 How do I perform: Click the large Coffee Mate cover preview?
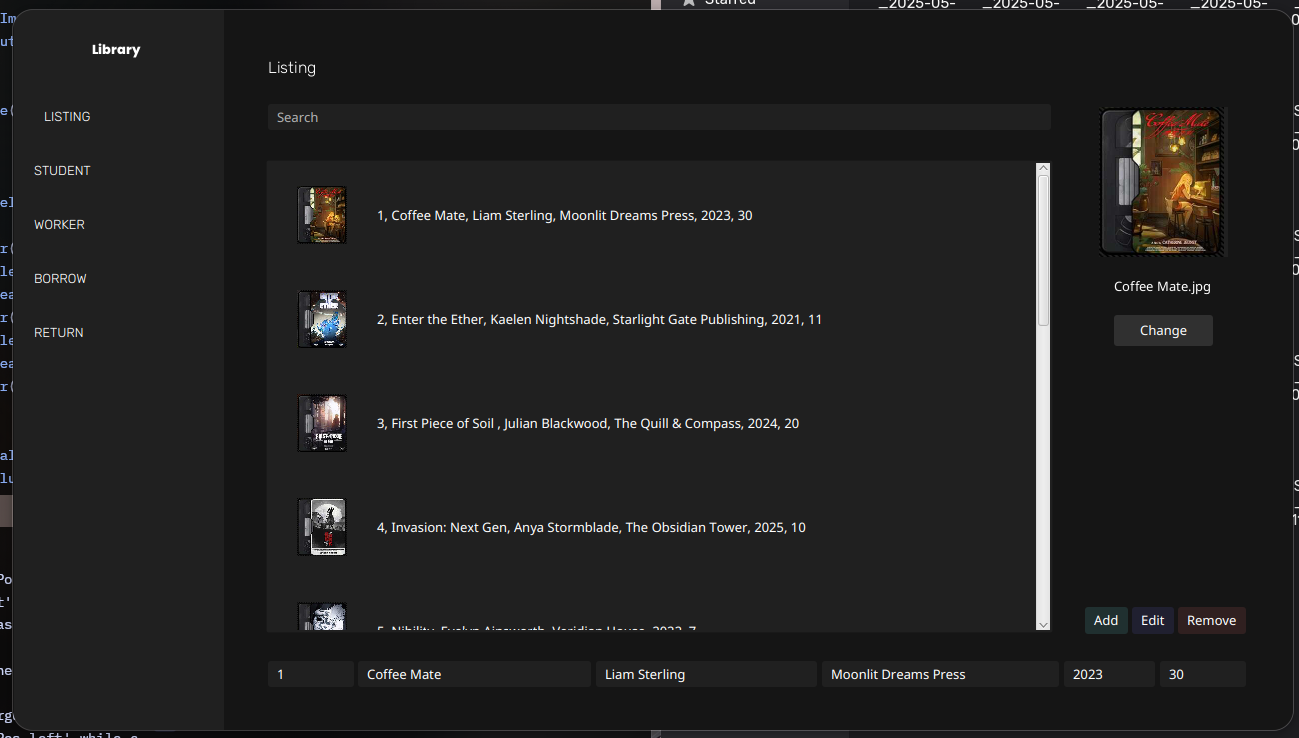coord(1162,182)
